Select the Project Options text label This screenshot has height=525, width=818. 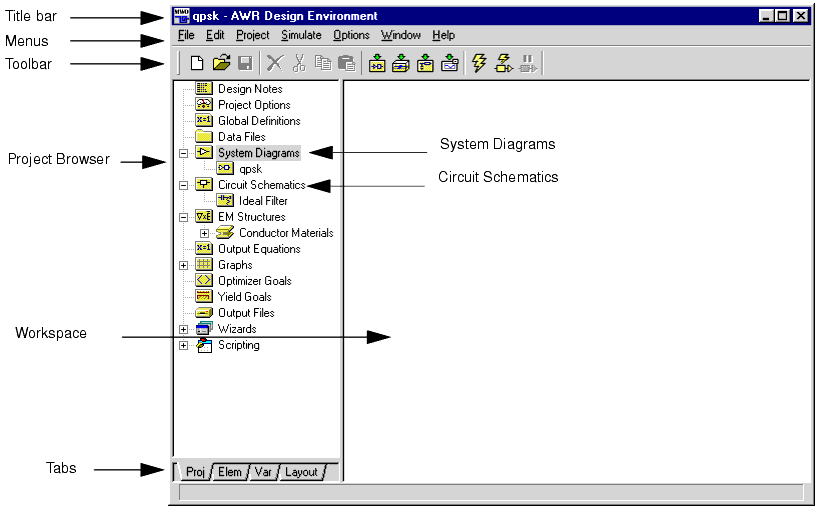click(x=254, y=105)
